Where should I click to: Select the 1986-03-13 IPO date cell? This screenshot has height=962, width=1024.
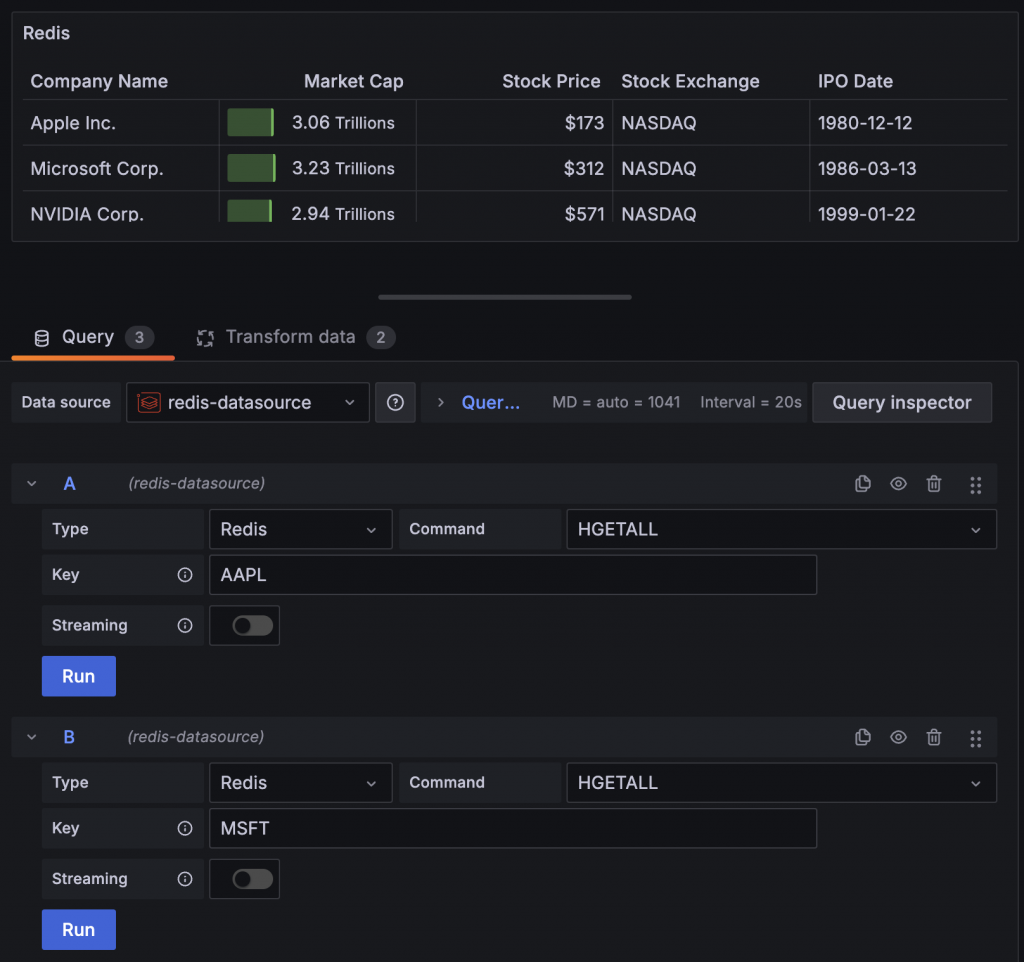point(908,168)
